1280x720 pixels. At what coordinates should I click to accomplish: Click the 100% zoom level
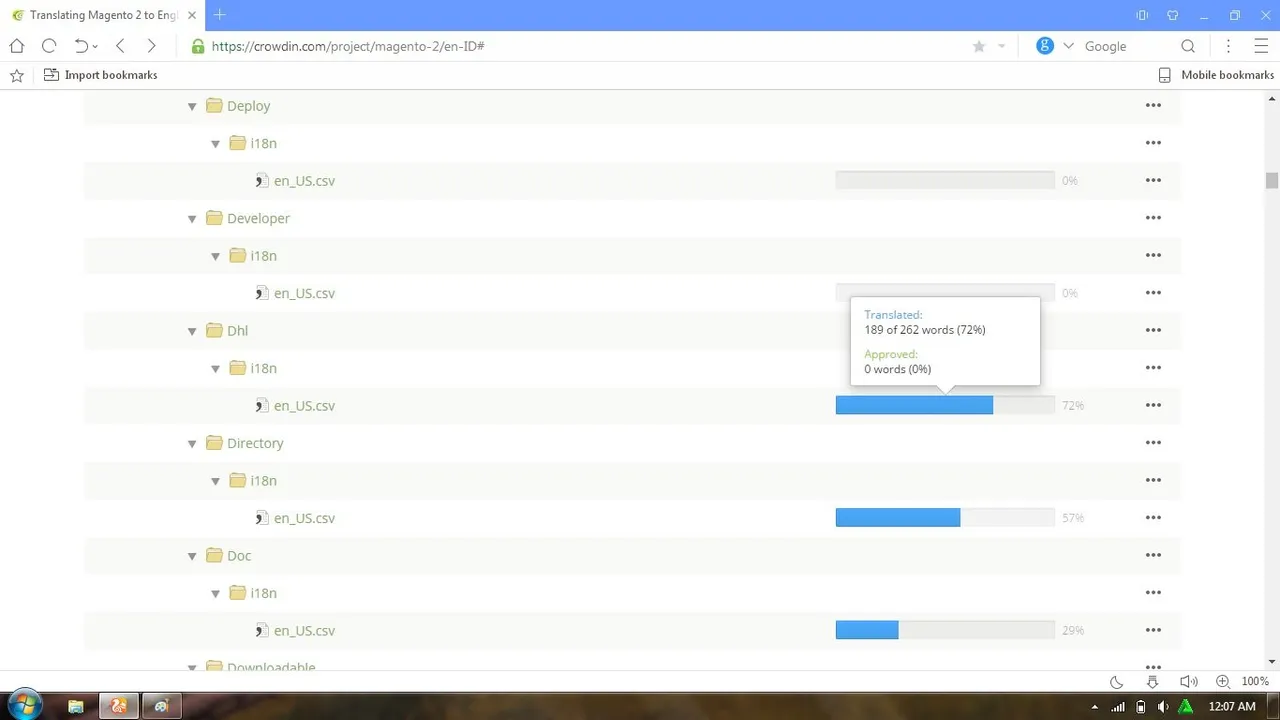pos(1255,682)
